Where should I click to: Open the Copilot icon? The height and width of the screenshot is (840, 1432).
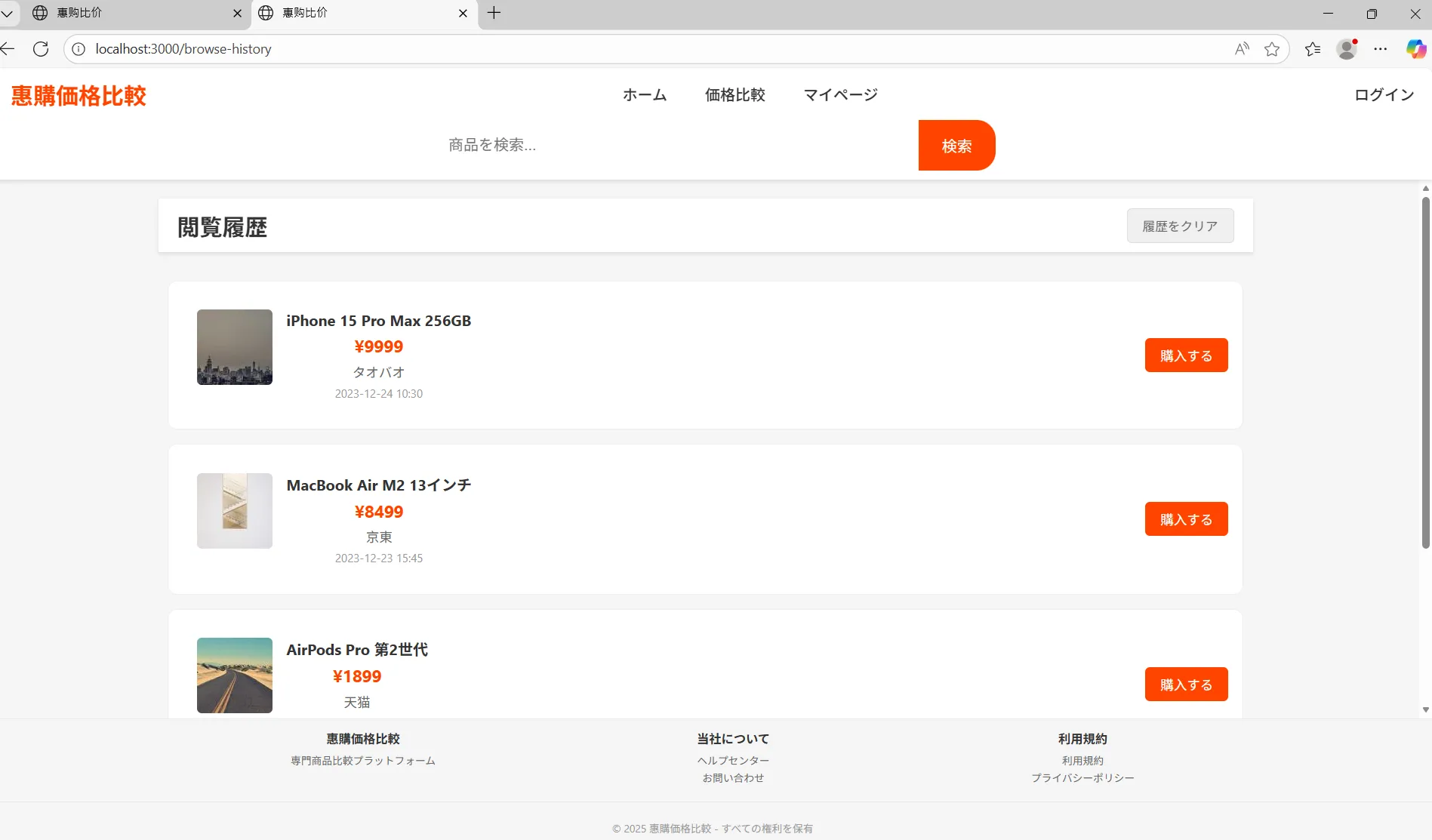click(x=1415, y=49)
